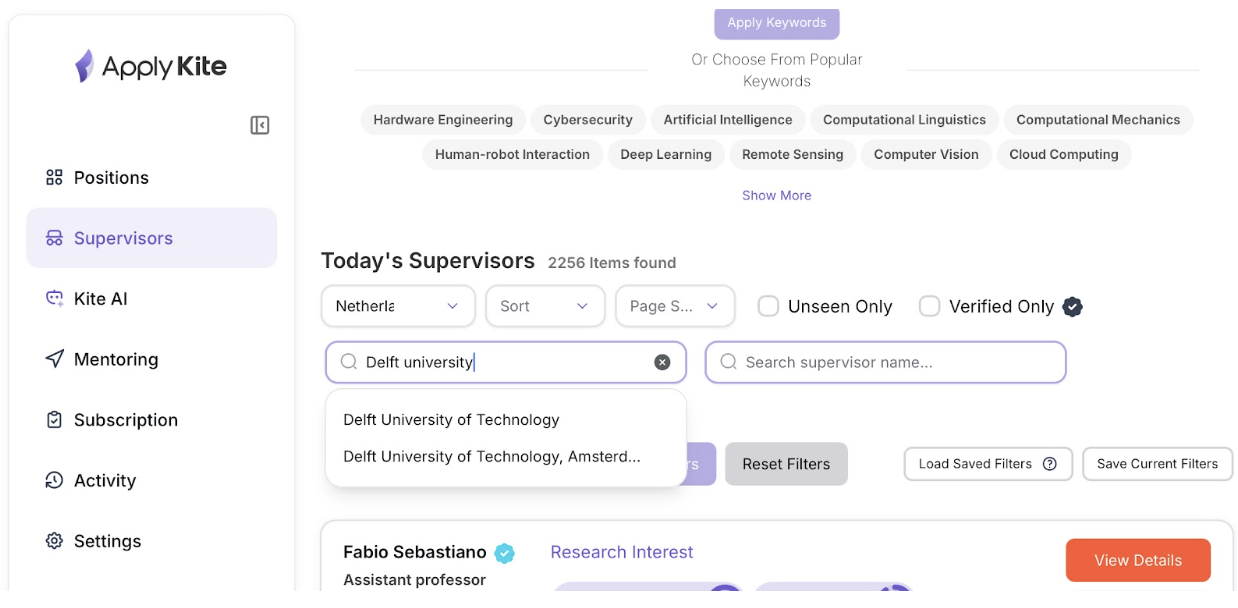Click the Positions grid icon
This screenshot has height=608, width=1238.
click(55, 178)
